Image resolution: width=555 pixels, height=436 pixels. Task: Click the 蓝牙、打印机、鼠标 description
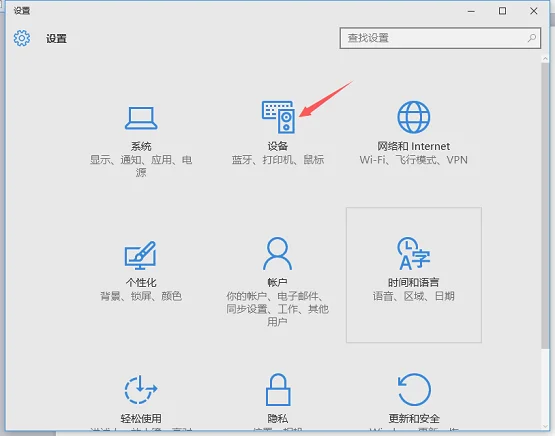click(x=278, y=160)
